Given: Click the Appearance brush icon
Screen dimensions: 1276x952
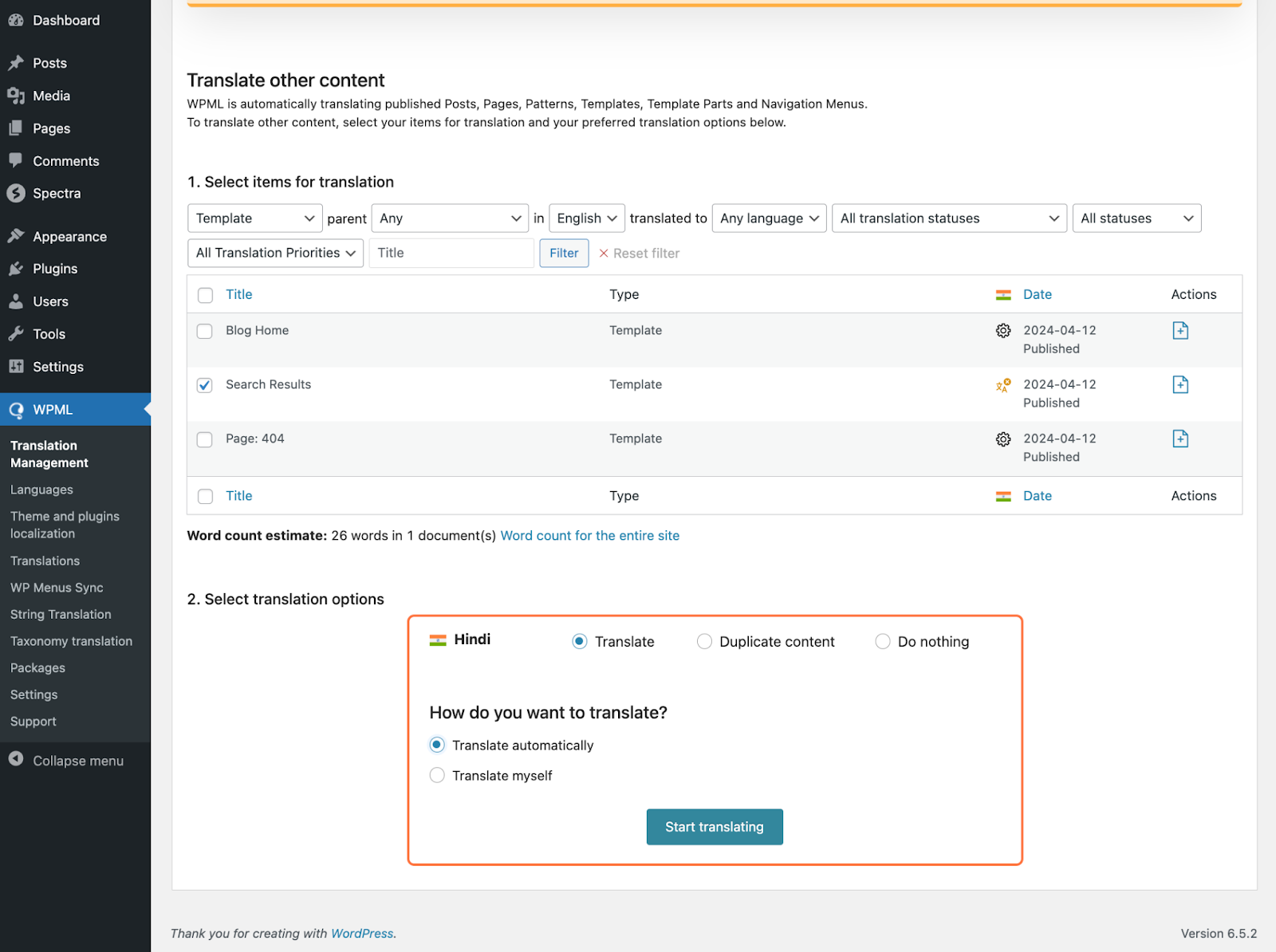Looking at the screenshot, I should click(16, 236).
